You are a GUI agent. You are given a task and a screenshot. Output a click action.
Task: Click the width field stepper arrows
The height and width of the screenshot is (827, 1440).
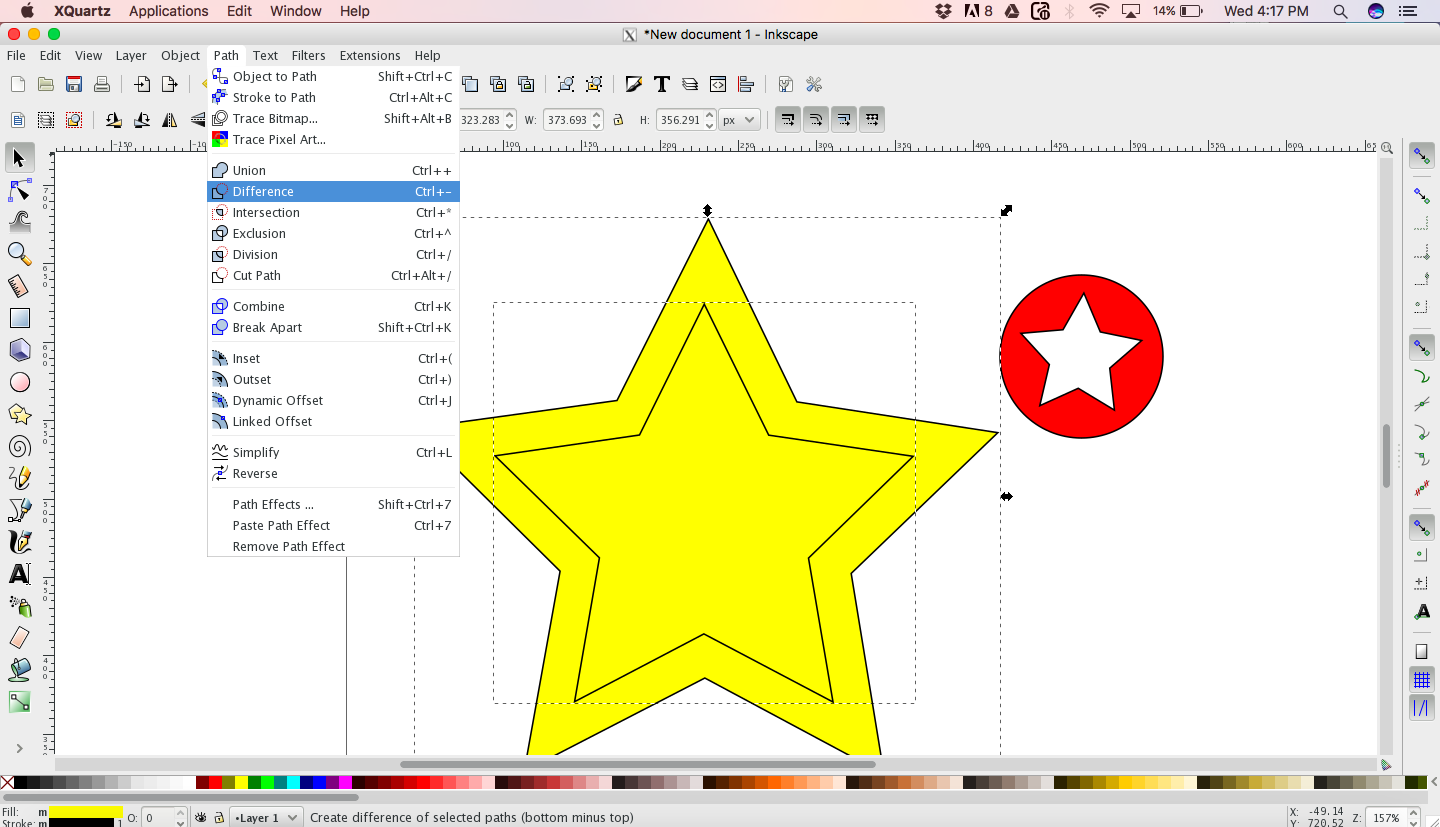click(597, 120)
